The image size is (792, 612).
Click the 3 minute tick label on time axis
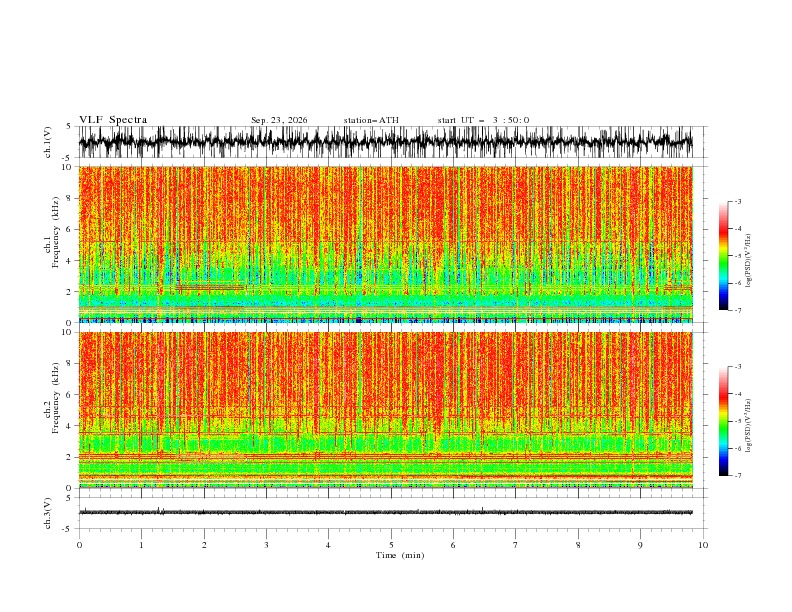click(266, 545)
